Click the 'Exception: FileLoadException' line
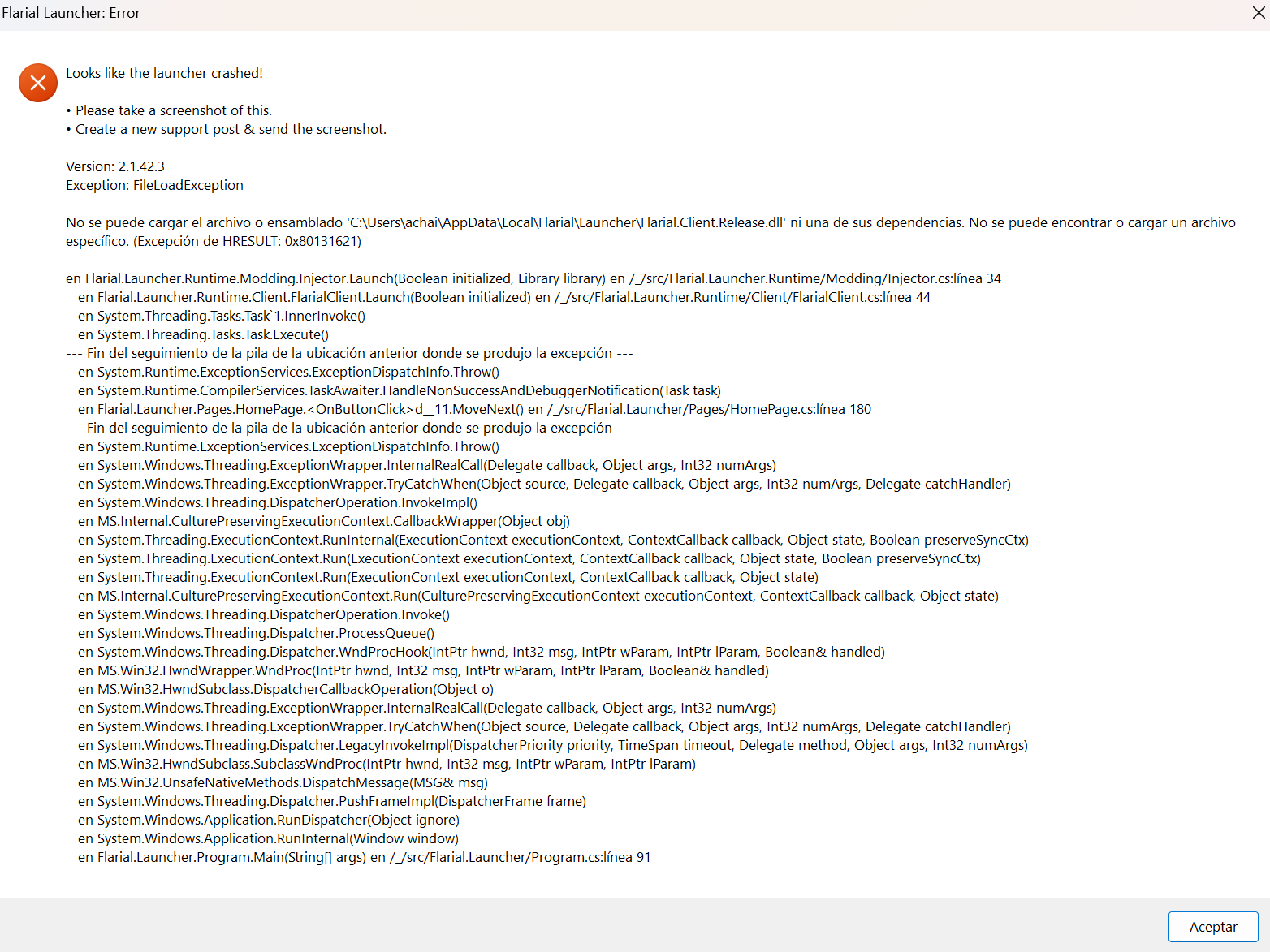The image size is (1270, 952). tap(154, 185)
